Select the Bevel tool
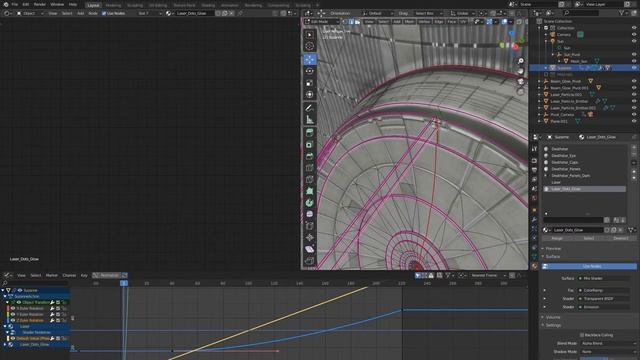Screen dimensions: 640x360 [309, 156]
